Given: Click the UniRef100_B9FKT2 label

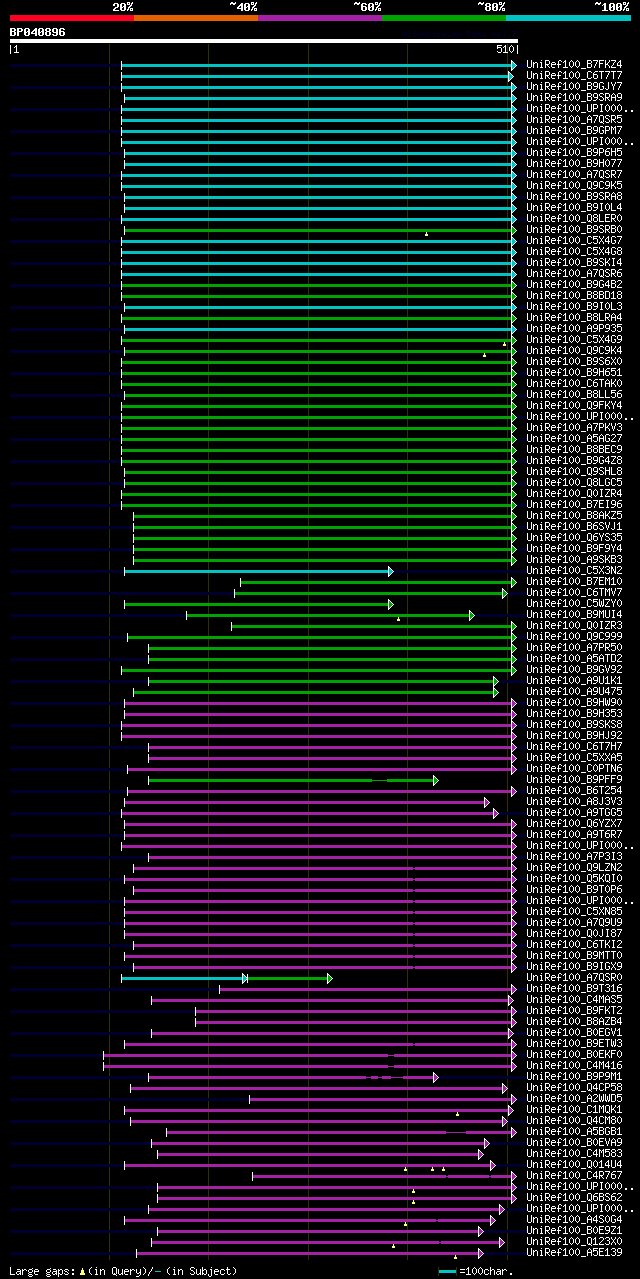Looking at the screenshot, I should coord(574,1010).
